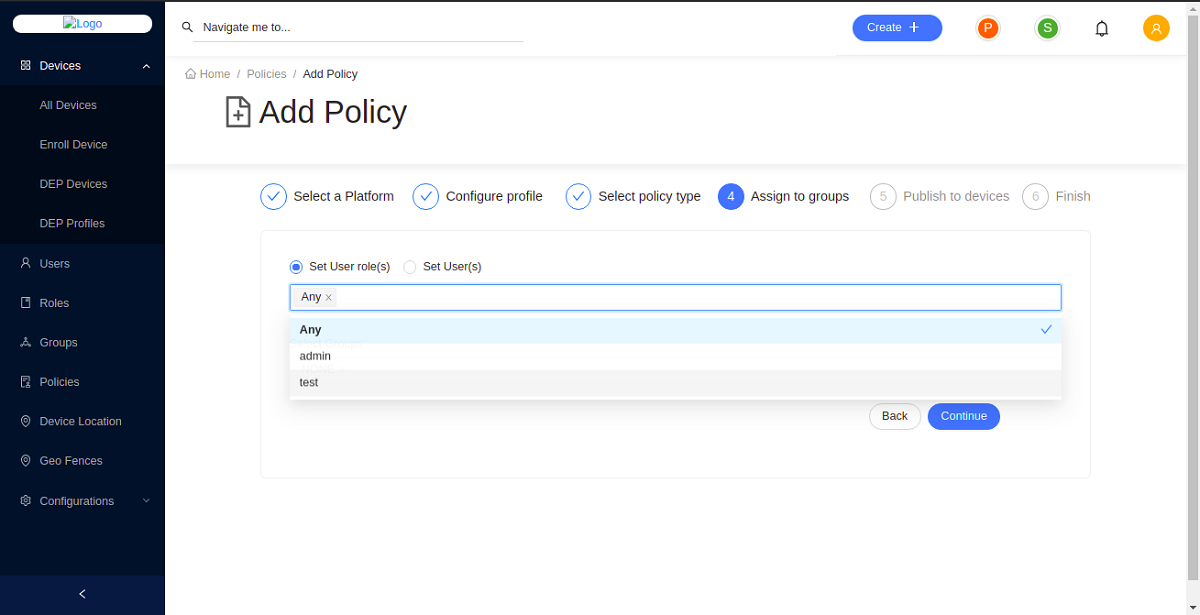Click the green S avatar icon
Image resolution: width=1200 pixels, height=615 pixels.
tap(1047, 28)
